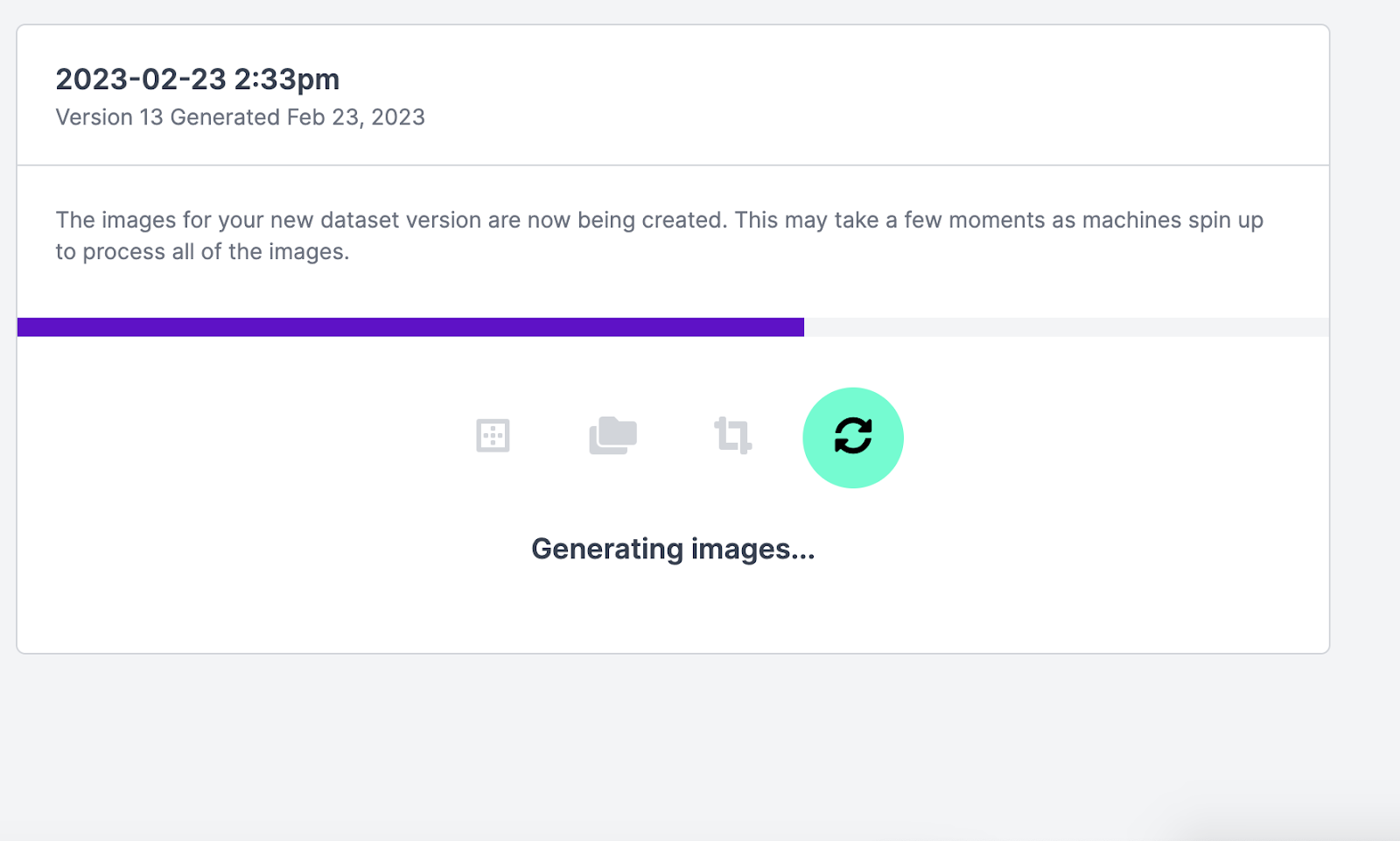Click the "Generated Feb 23, 2023" text

click(297, 117)
